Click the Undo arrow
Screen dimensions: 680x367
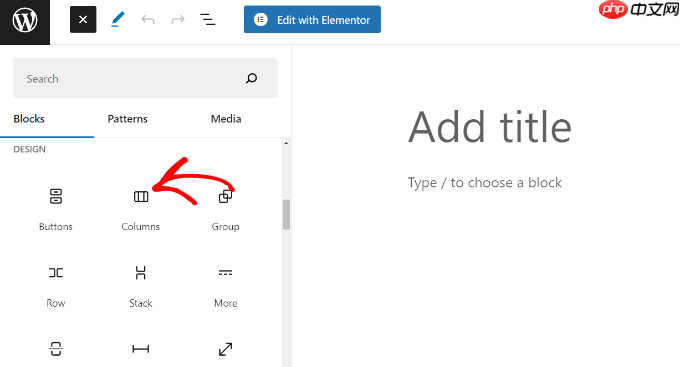pos(148,20)
